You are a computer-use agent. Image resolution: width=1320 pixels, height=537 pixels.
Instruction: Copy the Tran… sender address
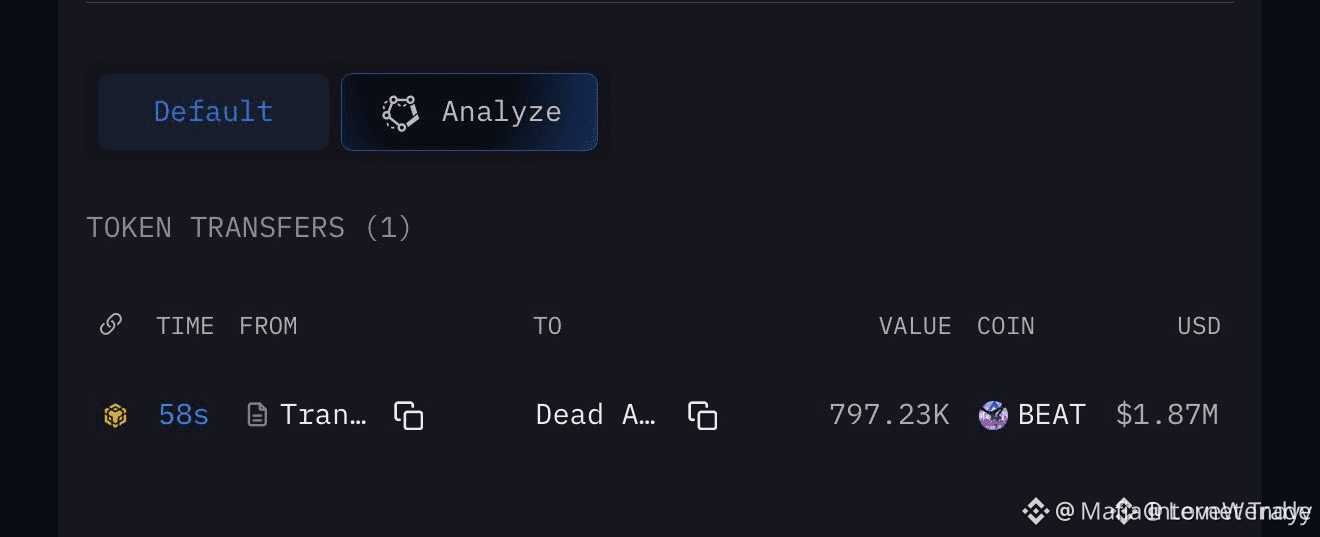pos(408,415)
